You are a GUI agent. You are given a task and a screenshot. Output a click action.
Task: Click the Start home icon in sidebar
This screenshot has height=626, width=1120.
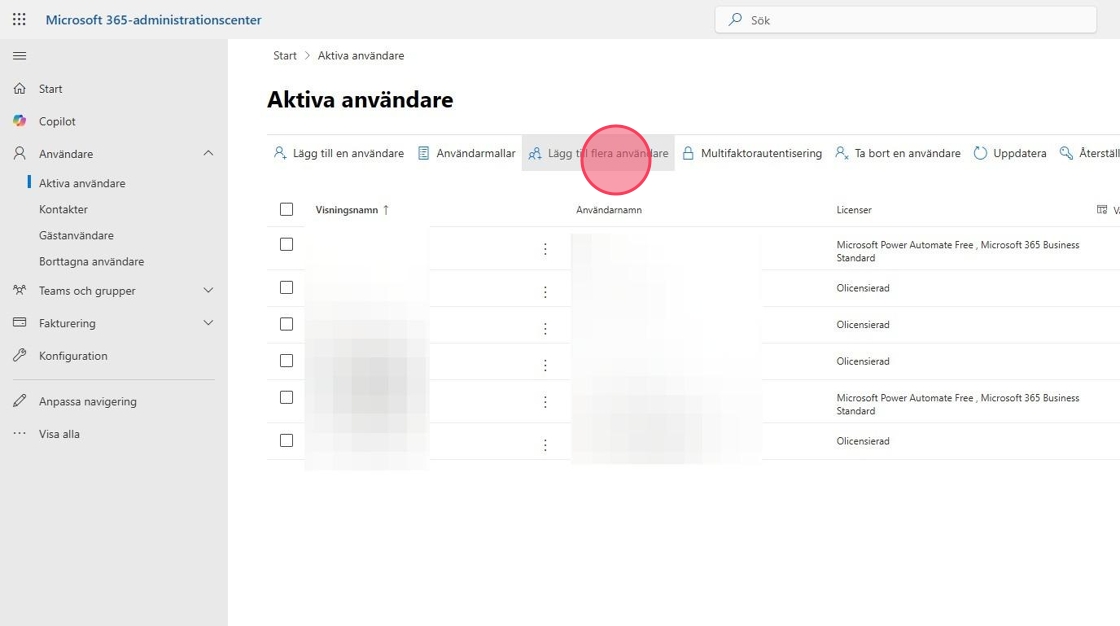coord(19,89)
